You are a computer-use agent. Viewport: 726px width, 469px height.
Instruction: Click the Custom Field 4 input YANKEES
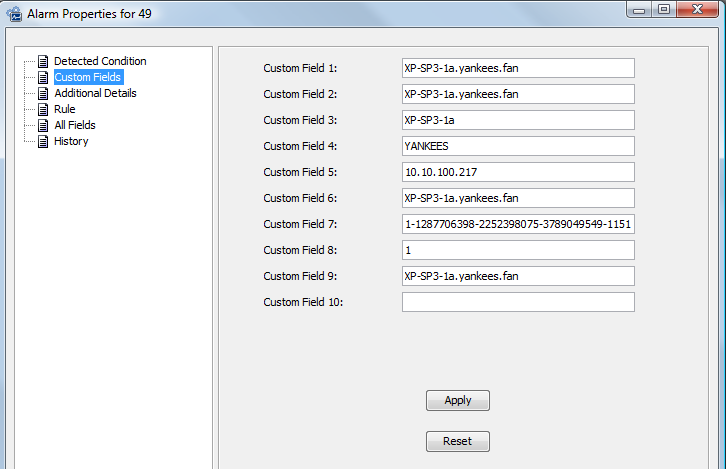(518, 146)
